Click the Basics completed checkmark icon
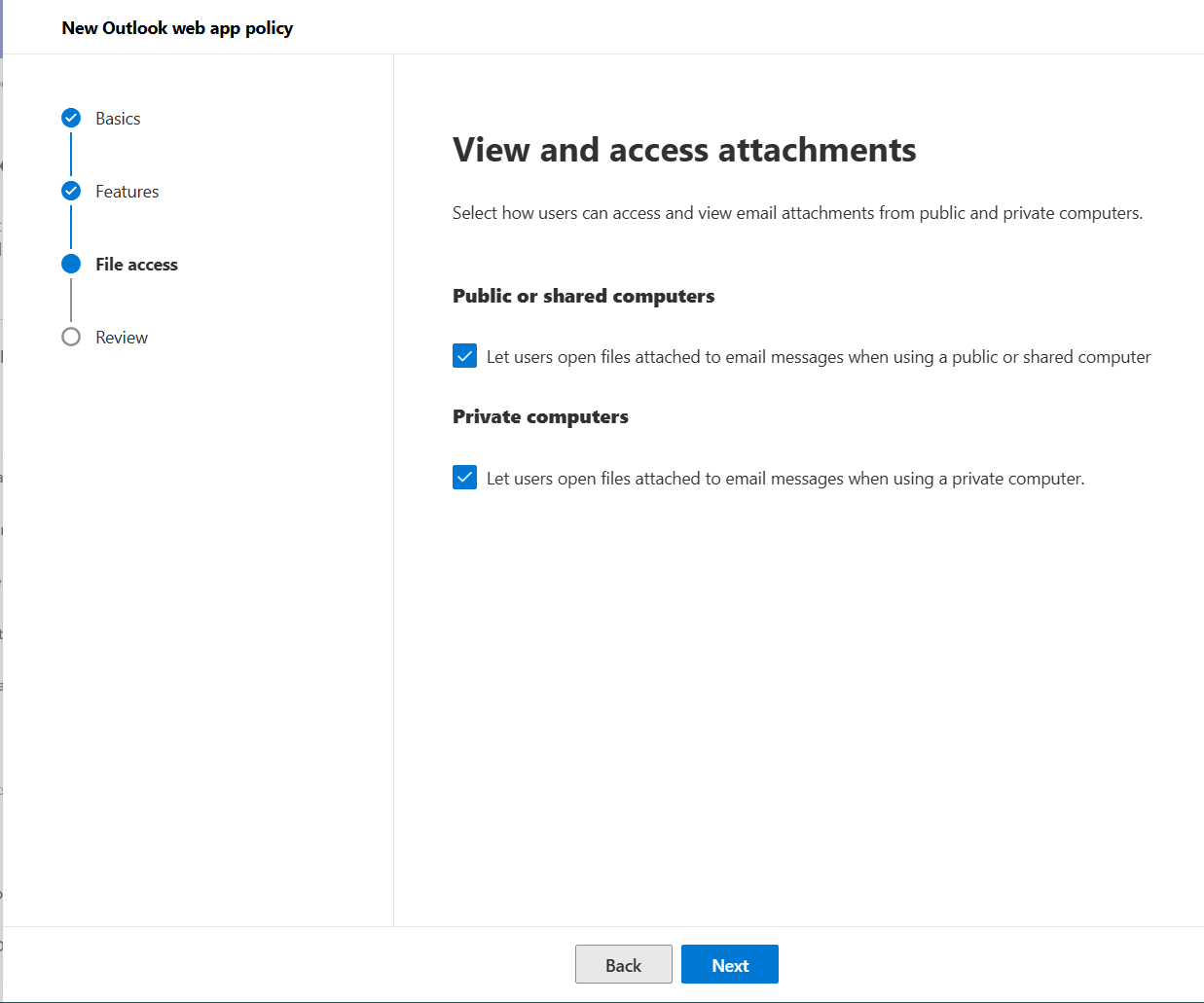Screen dimensions: 1204x1003 tap(71, 118)
